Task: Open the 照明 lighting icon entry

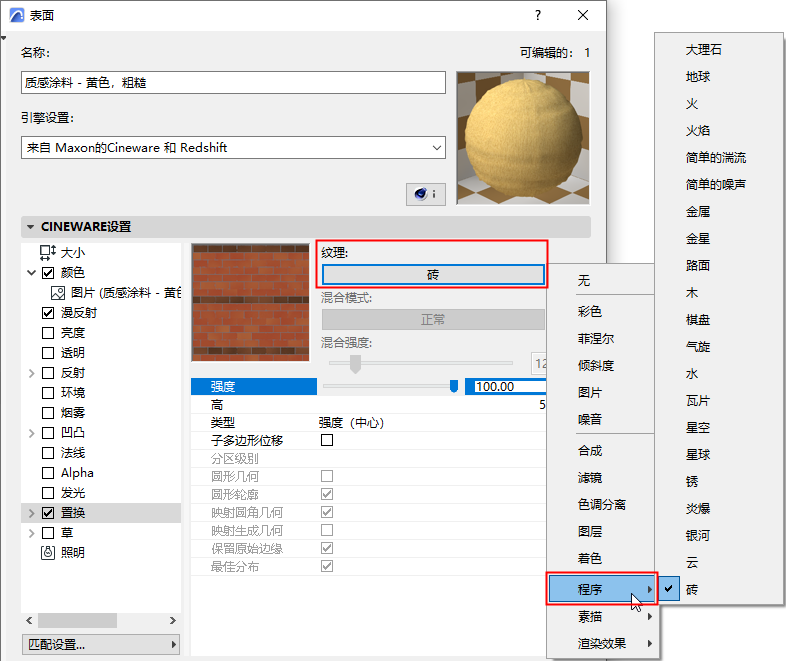Action: 48,552
